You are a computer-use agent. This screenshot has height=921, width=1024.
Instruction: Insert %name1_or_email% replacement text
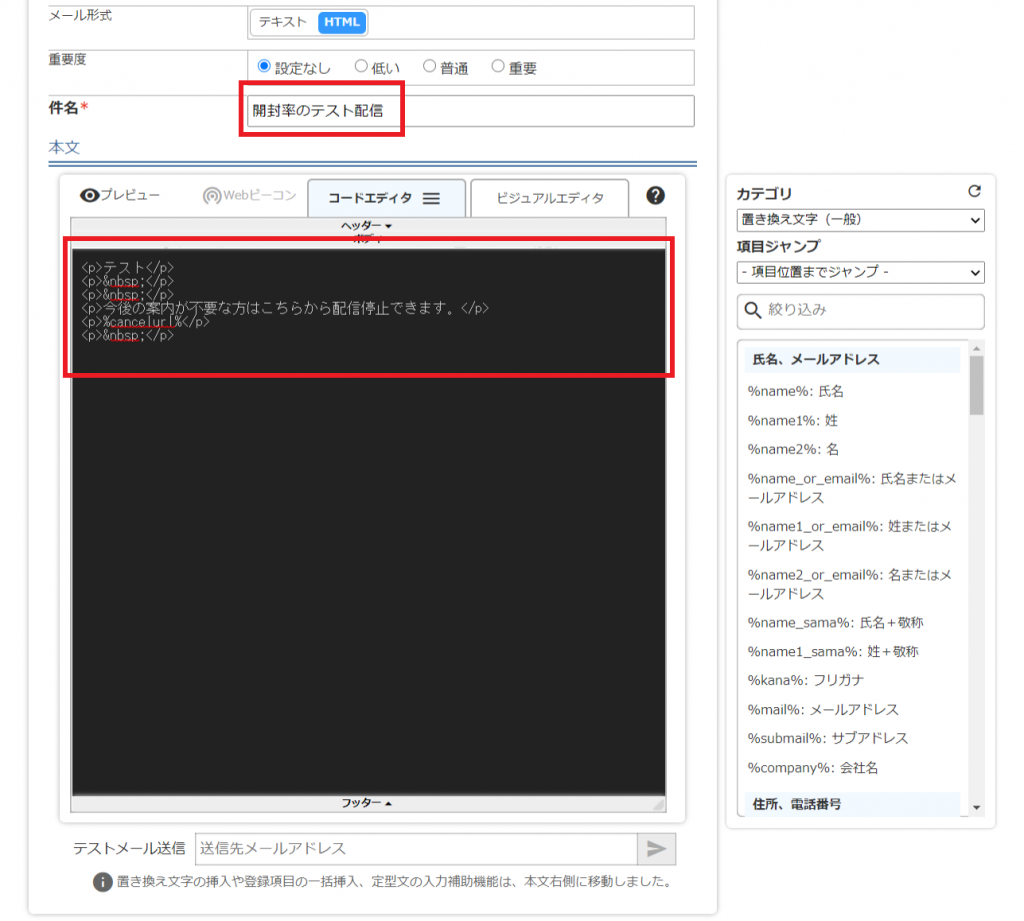tap(849, 536)
